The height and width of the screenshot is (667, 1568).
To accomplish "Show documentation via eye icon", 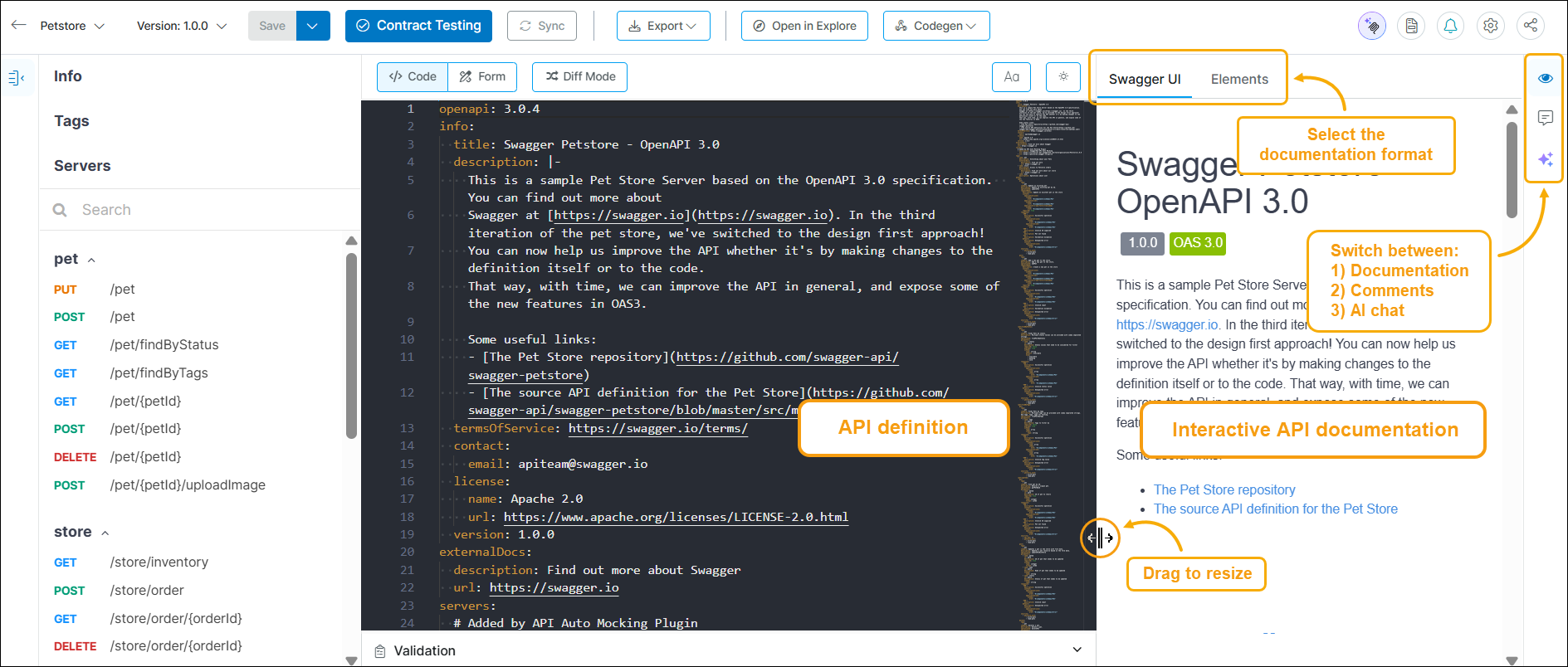I will (1545, 78).
